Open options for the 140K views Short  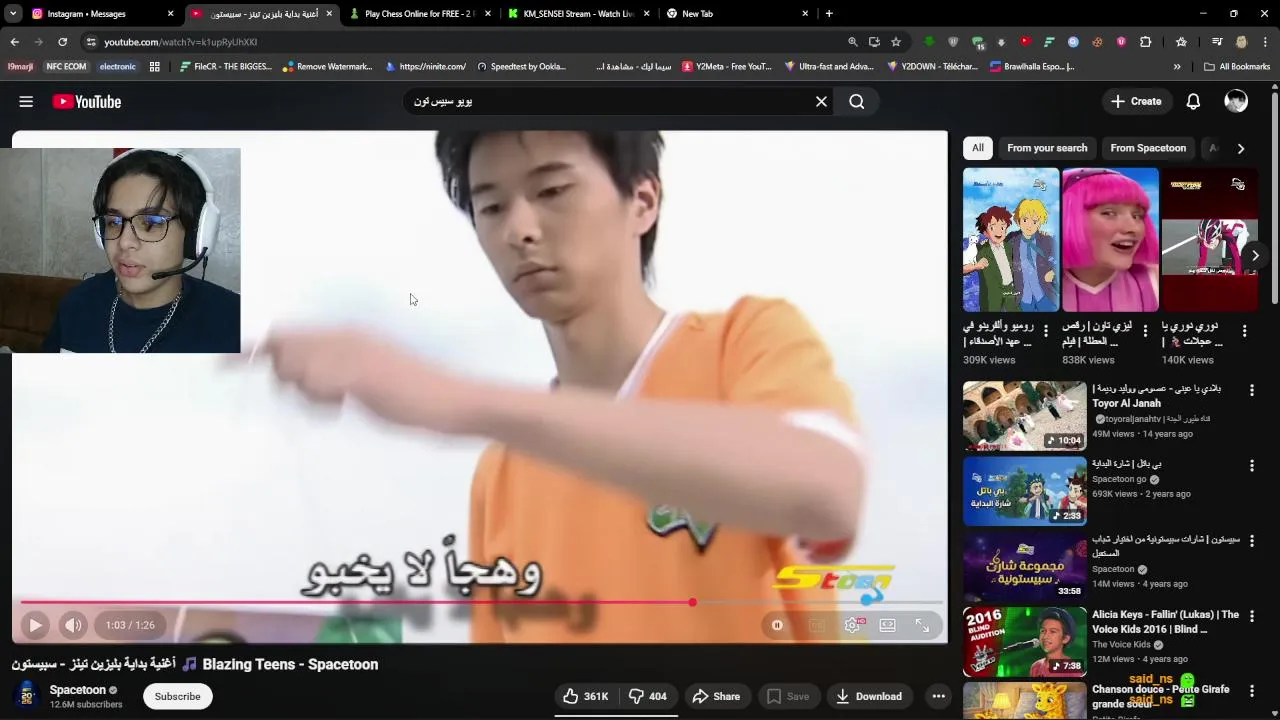click(1244, 331)
